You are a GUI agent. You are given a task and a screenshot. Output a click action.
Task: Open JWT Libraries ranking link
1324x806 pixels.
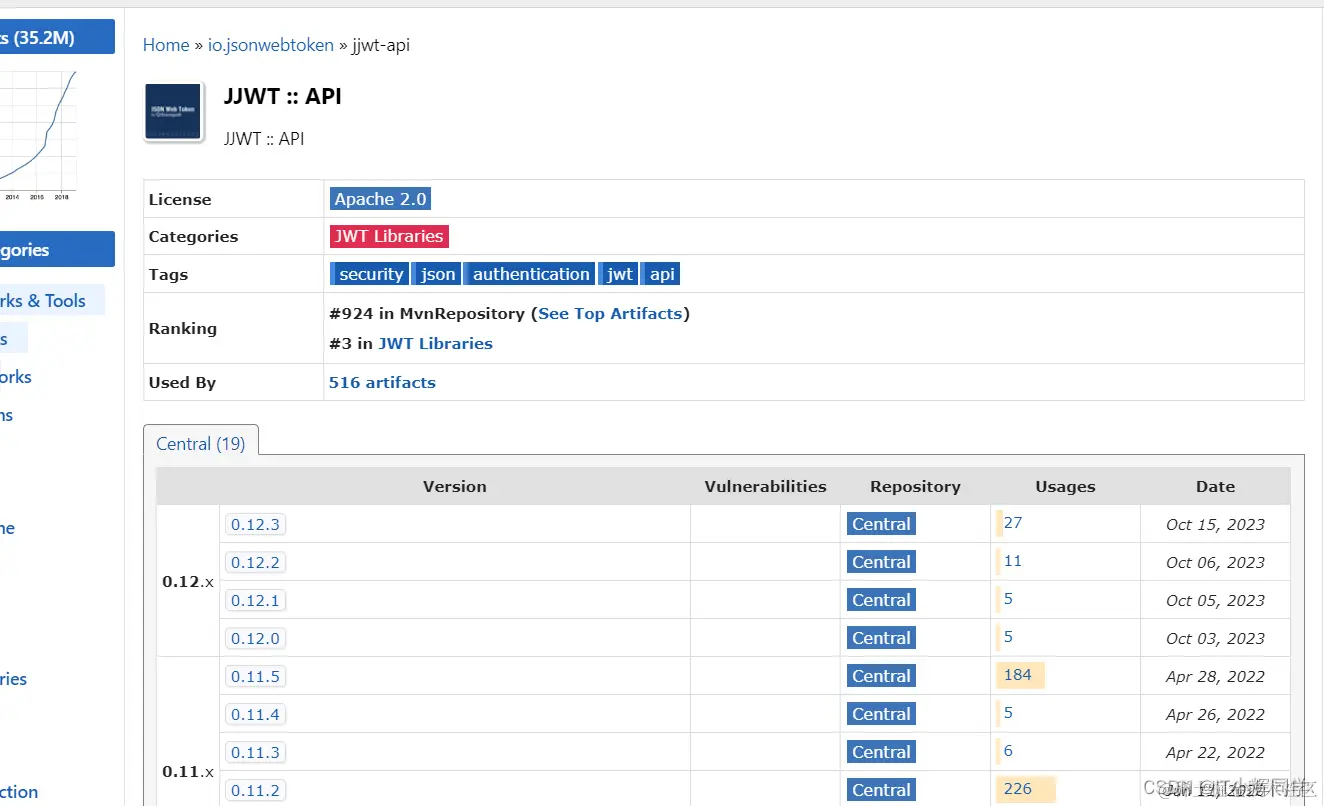click(x=435, y=343)
